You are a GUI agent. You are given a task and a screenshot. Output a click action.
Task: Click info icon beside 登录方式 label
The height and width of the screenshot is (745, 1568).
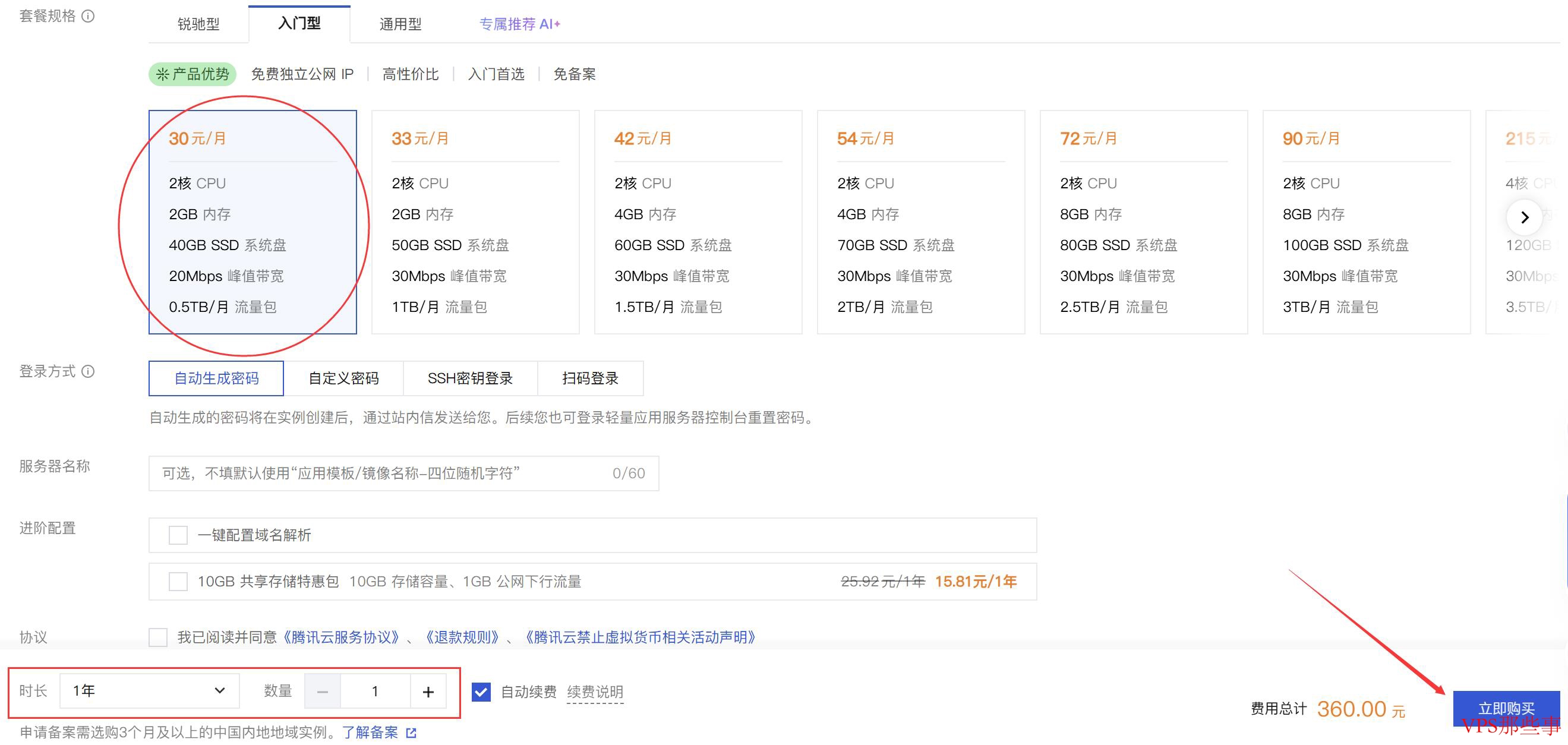pos(89,371)
